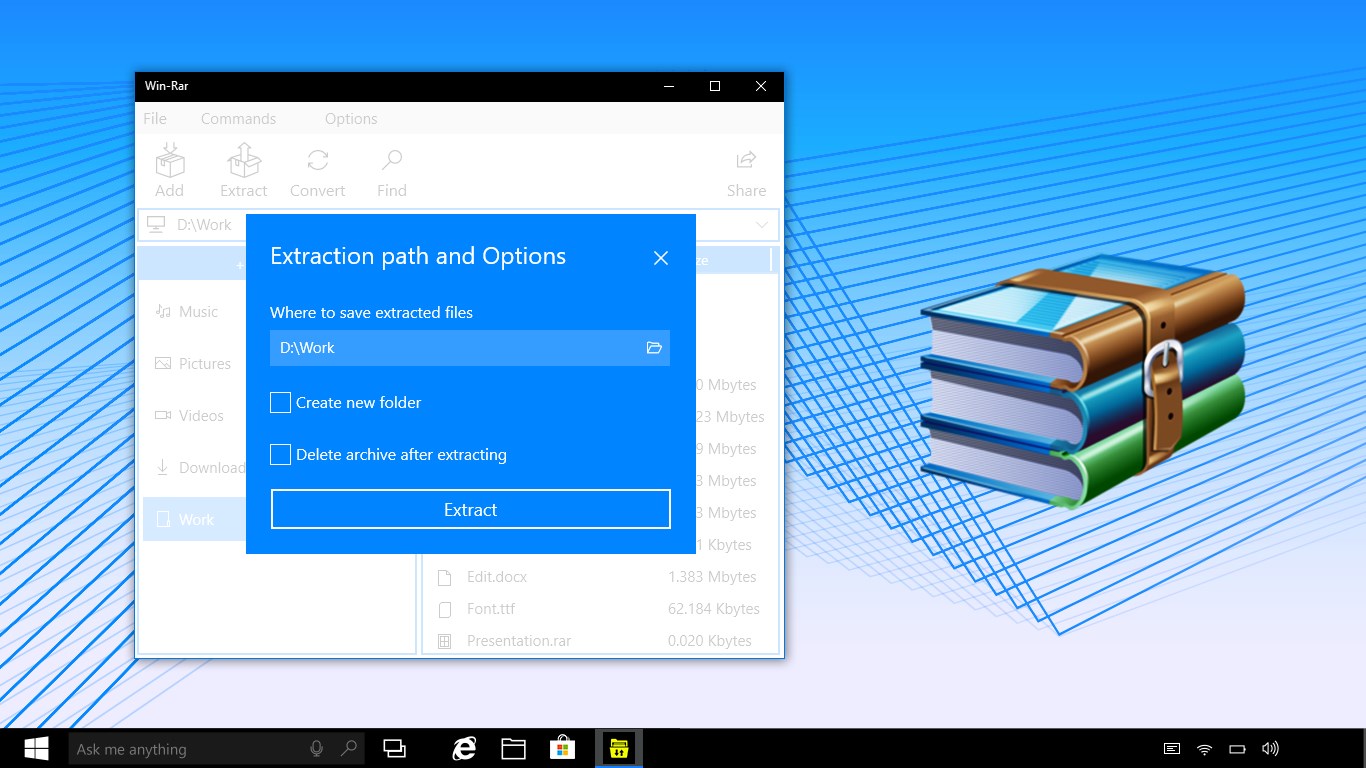The height and width of the screenshot is (768, 1366).
Task: Open the Store from the taskbar
Action: [x=563, y=748]
